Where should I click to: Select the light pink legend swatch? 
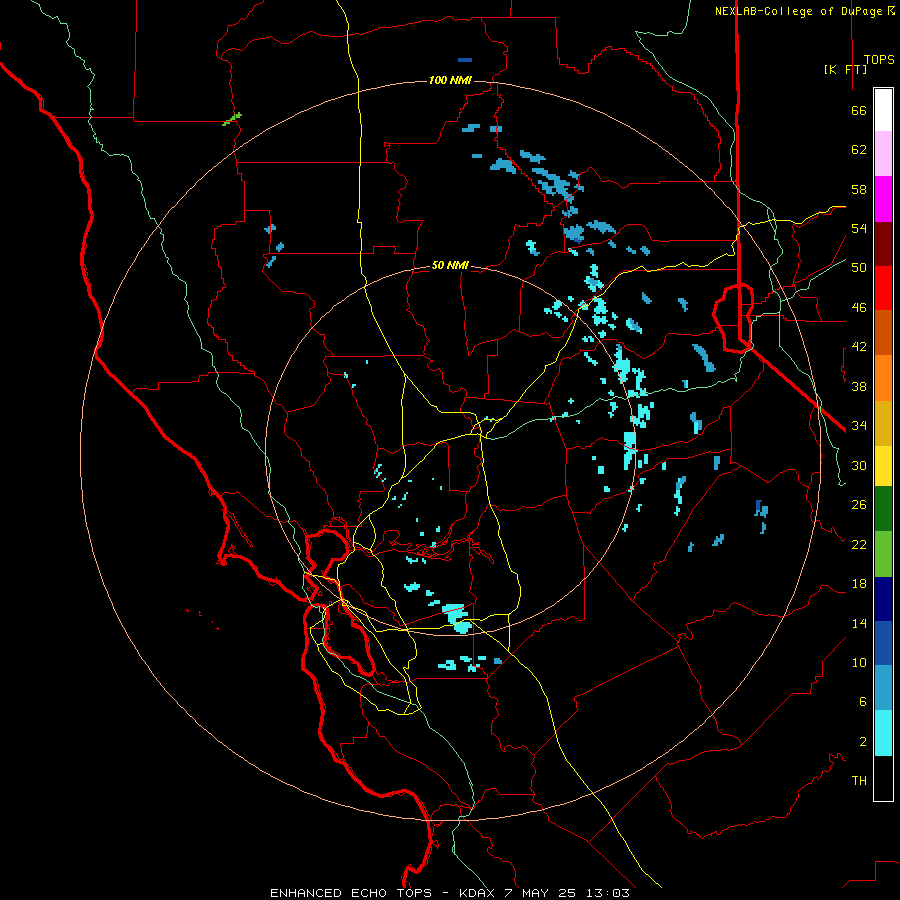883,154
